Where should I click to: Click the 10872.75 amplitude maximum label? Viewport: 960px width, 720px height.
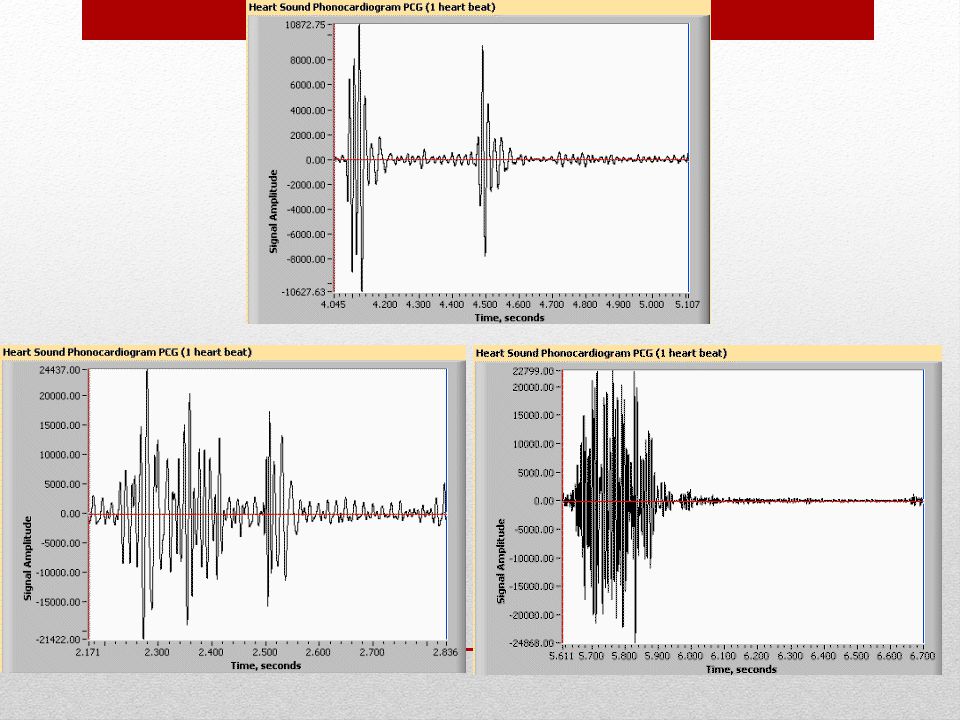click(306, 25)
